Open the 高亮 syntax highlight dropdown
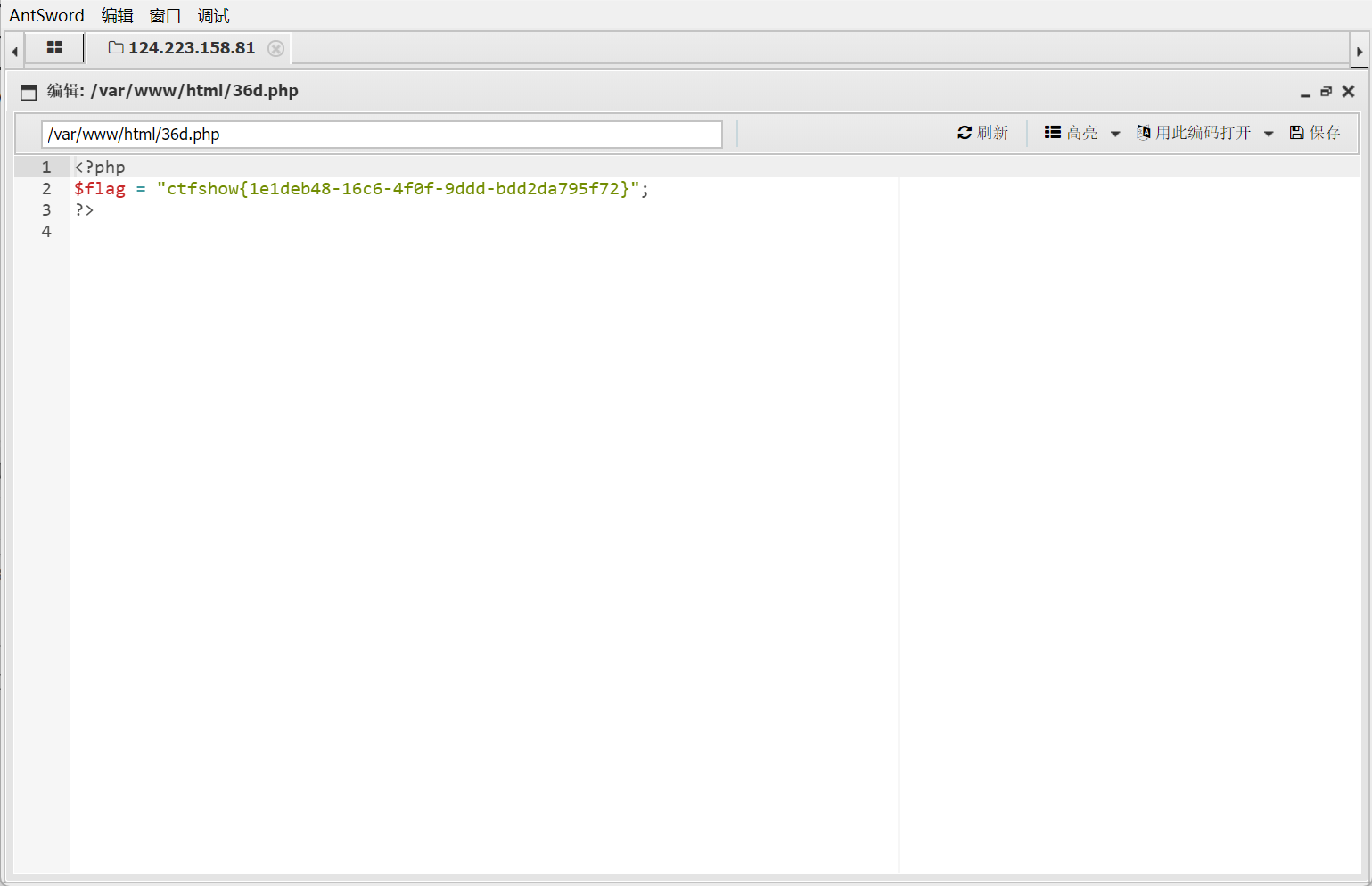The width and height of the screenshot is (1372, 886). click(1082, 133)
